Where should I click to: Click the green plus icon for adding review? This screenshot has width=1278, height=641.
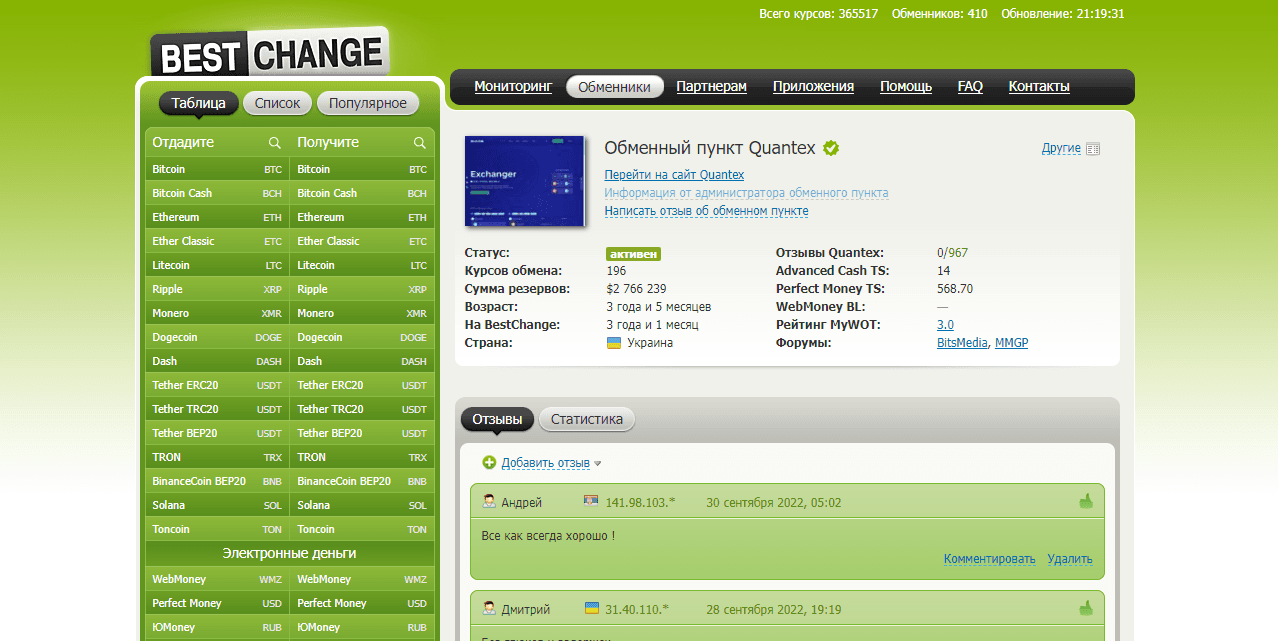(x=489, y=462)
